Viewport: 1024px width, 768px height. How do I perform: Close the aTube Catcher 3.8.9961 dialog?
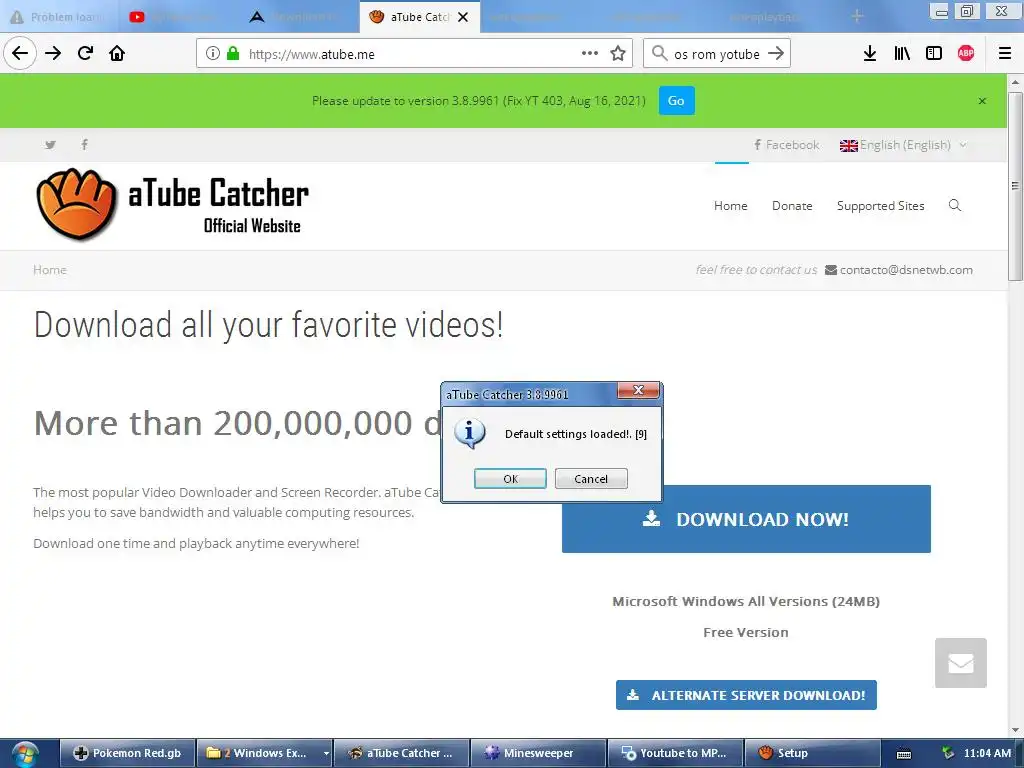(638, 391)
